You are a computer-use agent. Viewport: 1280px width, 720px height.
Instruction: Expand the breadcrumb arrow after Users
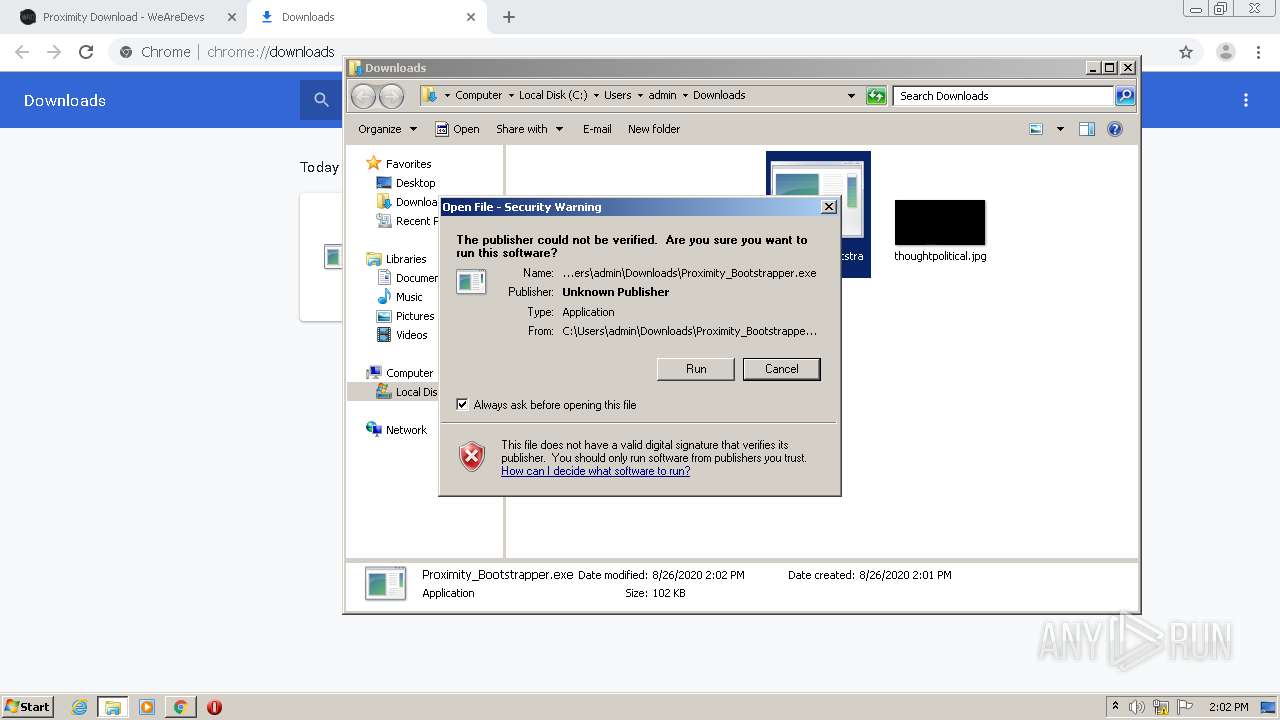(640, 96)
